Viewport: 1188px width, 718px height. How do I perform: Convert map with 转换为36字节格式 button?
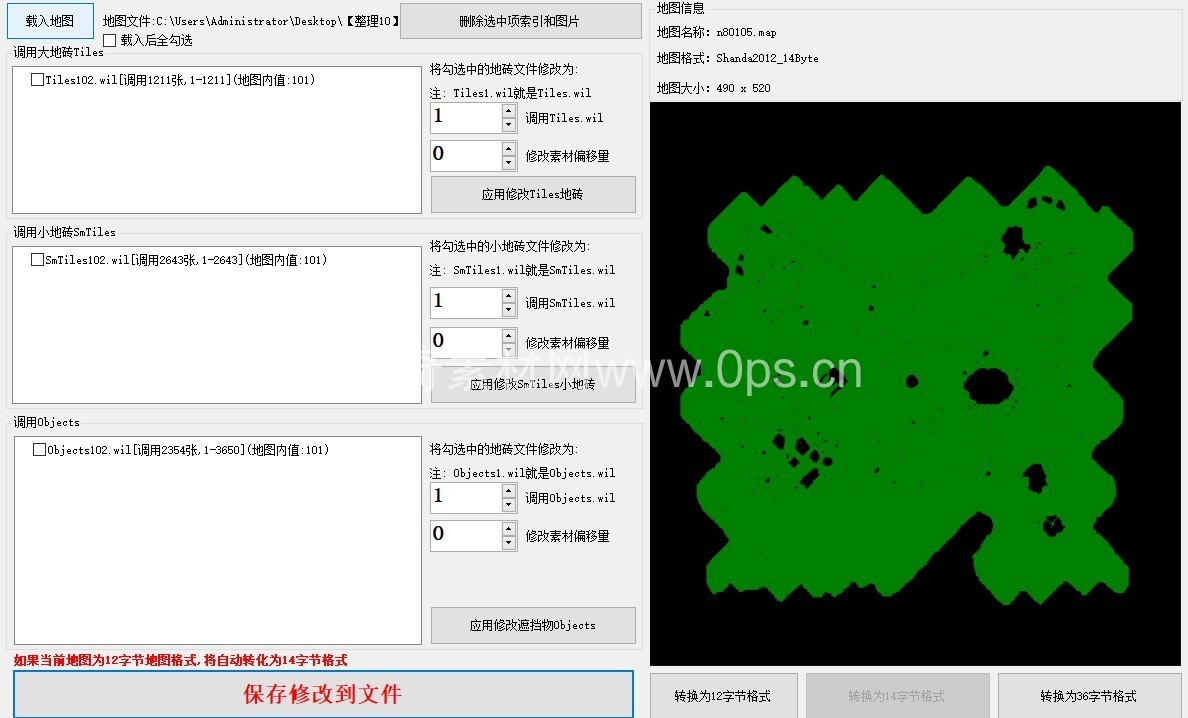[x=1088, y=696]
